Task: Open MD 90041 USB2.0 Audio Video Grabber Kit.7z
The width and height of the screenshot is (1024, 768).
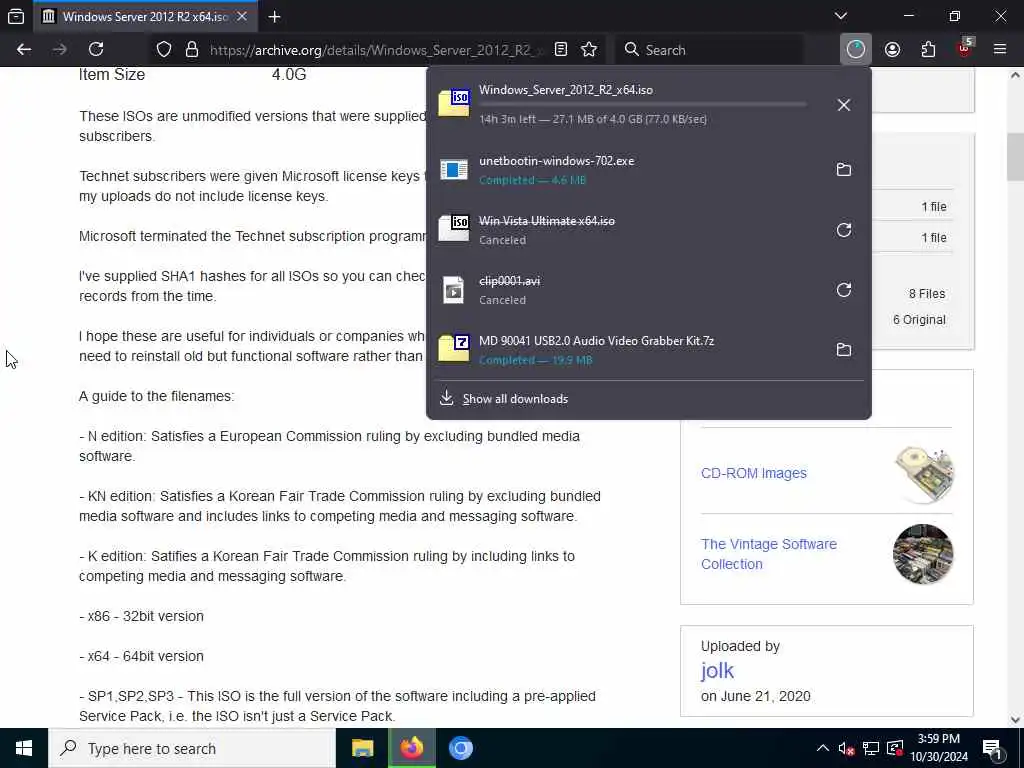Action: pos(627,350)
